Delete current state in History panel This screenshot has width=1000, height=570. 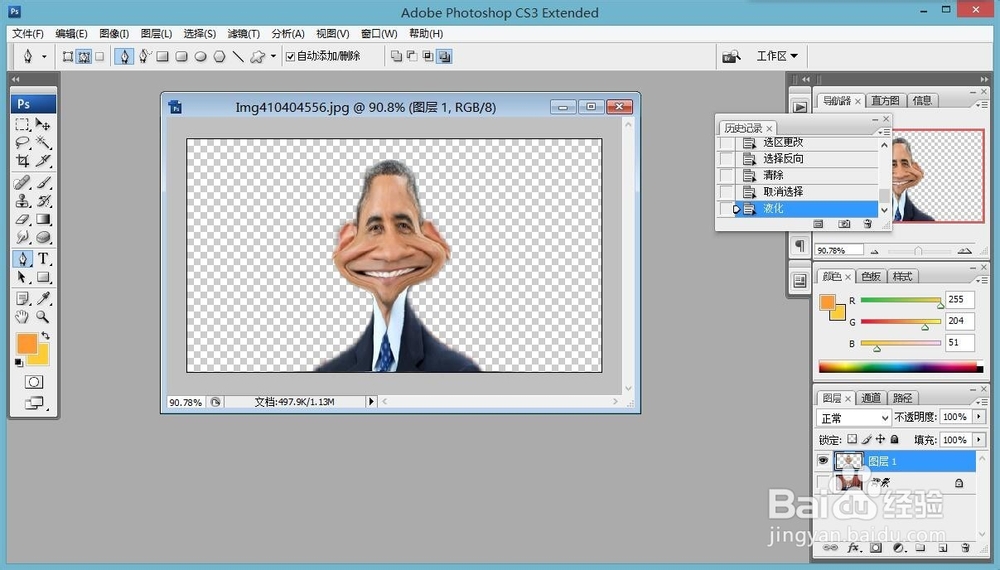pyautogui.click(x=867, y=224)
